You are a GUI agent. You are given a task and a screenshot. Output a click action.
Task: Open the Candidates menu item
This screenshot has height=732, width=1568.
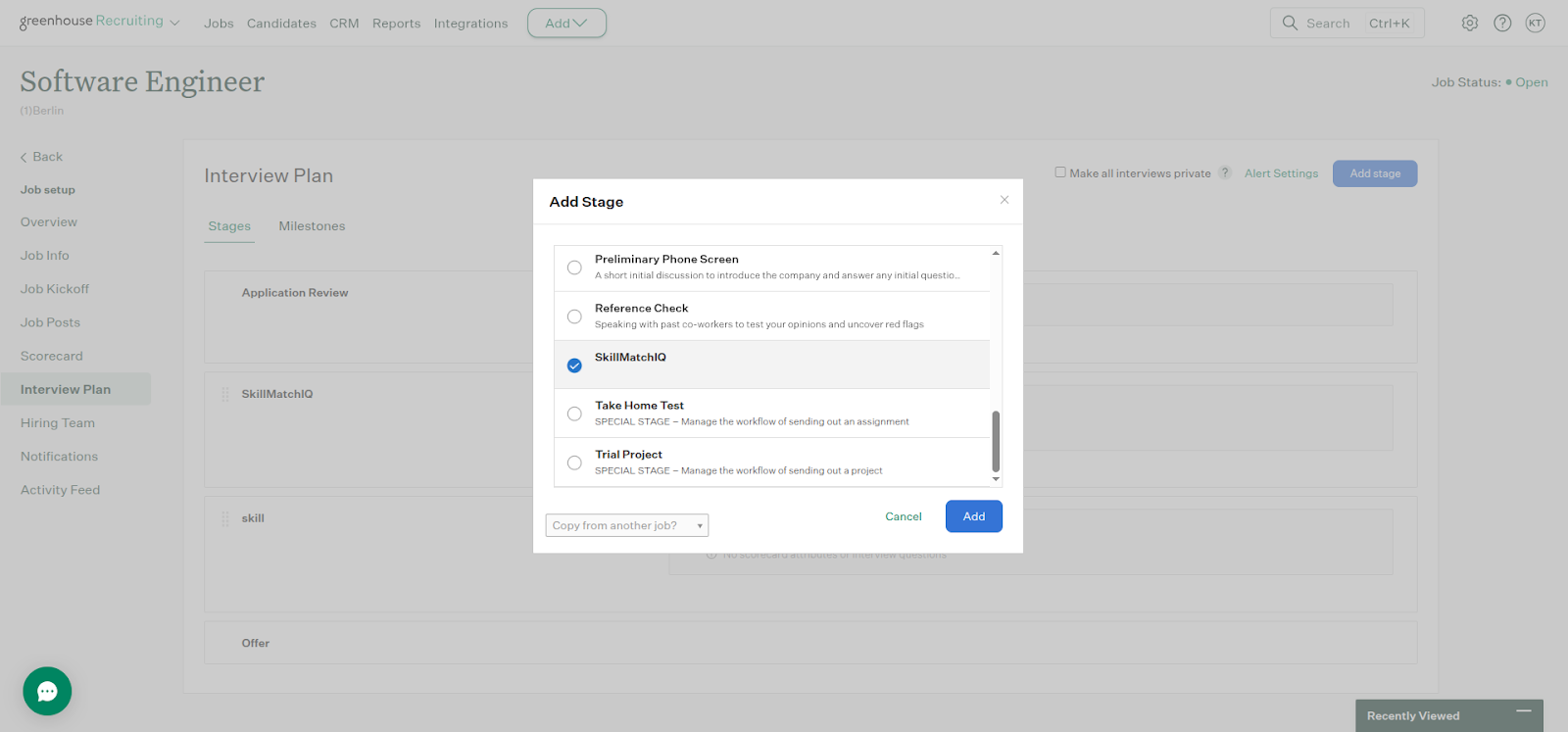(281, 24)
